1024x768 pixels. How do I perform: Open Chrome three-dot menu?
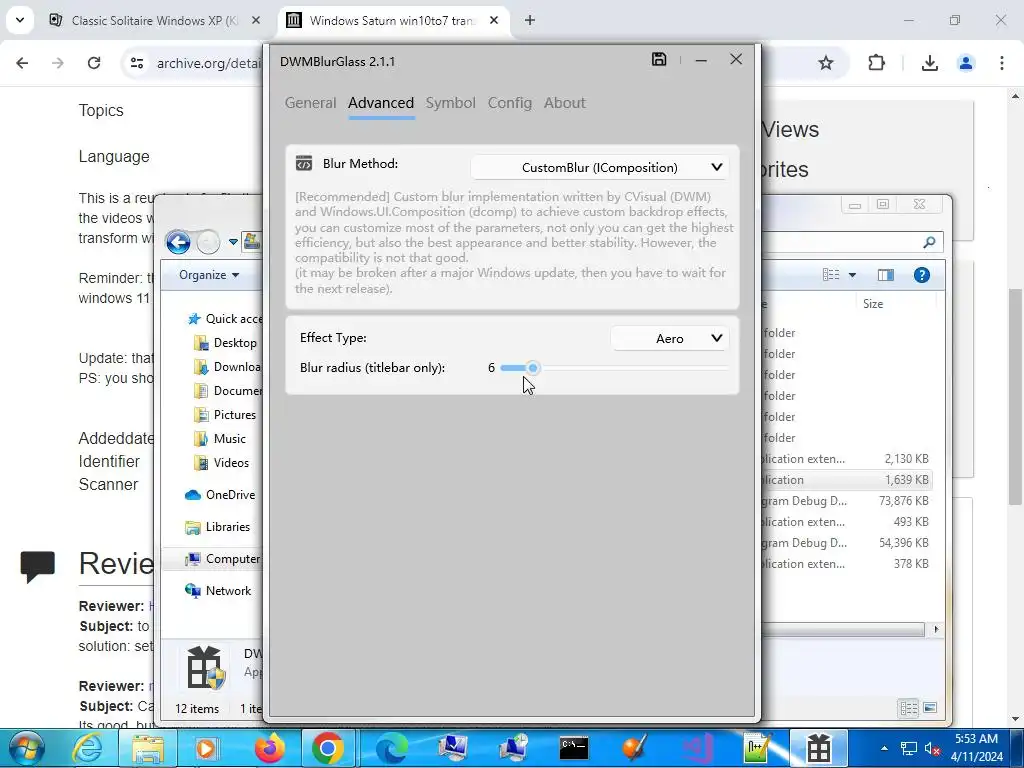click(x=1002, y=63)
